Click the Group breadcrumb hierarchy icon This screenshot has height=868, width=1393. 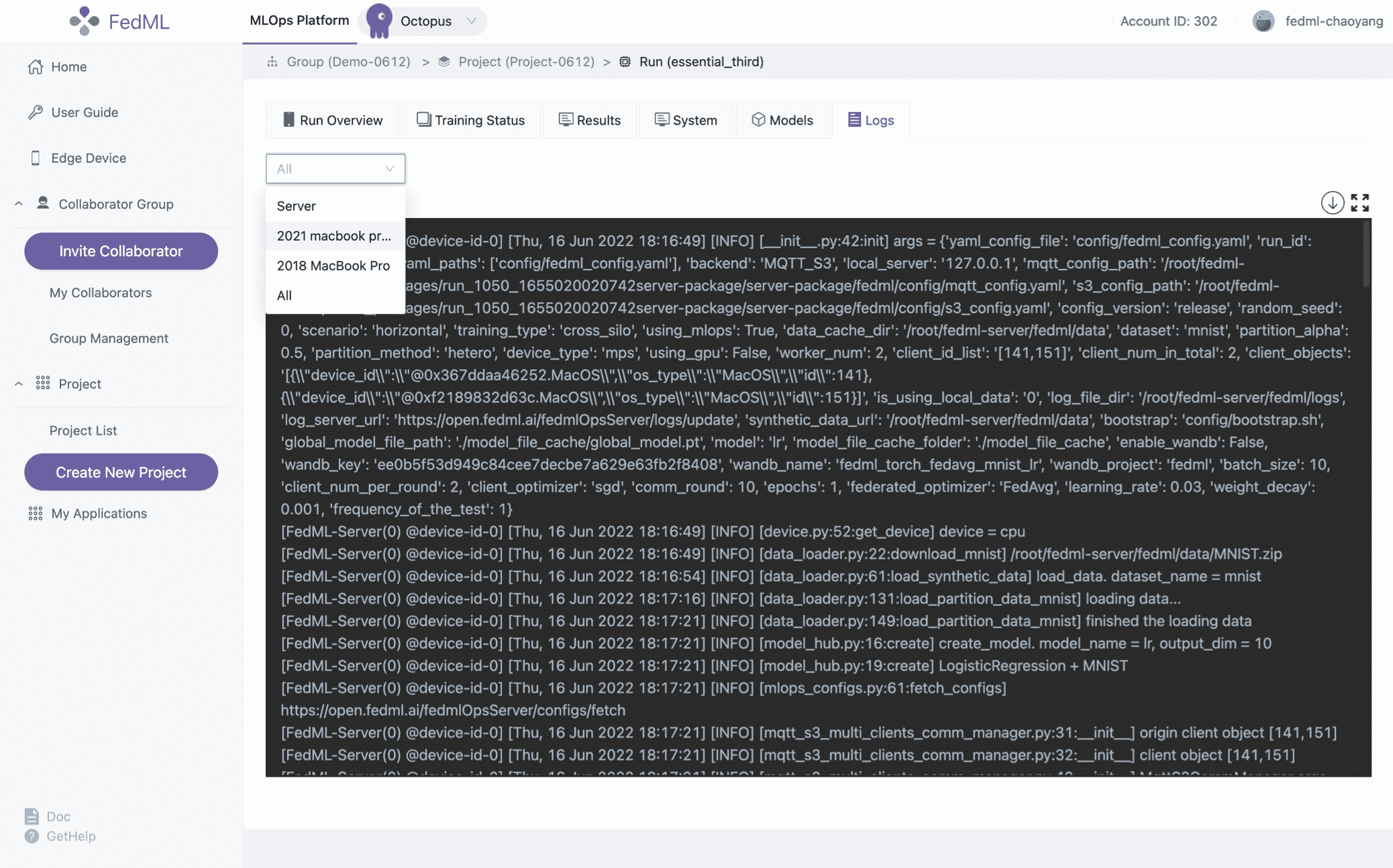click(272, 62)
